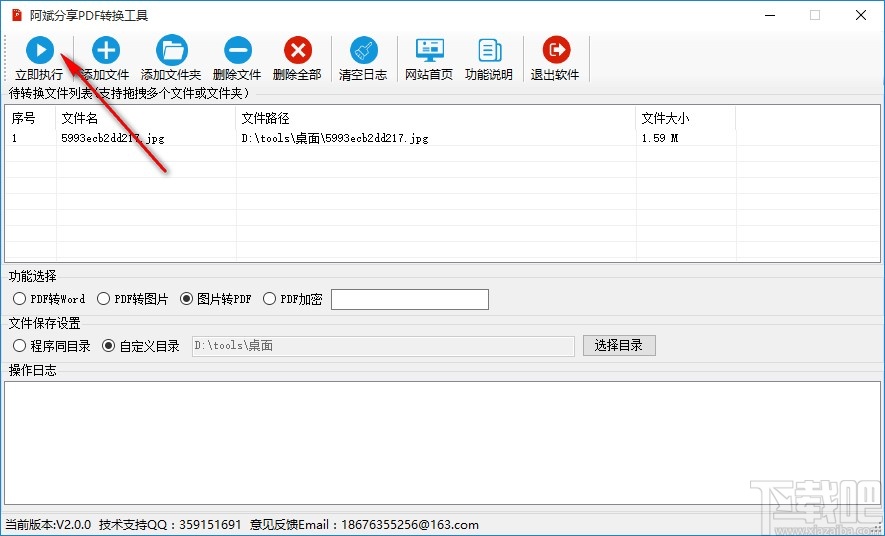
Task: Click 技术支持QQ: 359151691 text
Action: tap(170, 525)
